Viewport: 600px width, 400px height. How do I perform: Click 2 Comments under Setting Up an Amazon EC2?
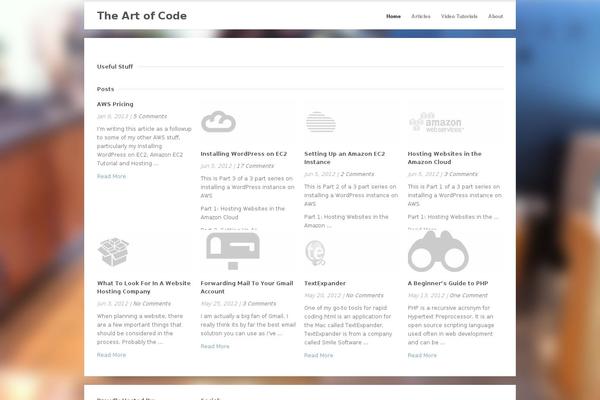[357, 174]
